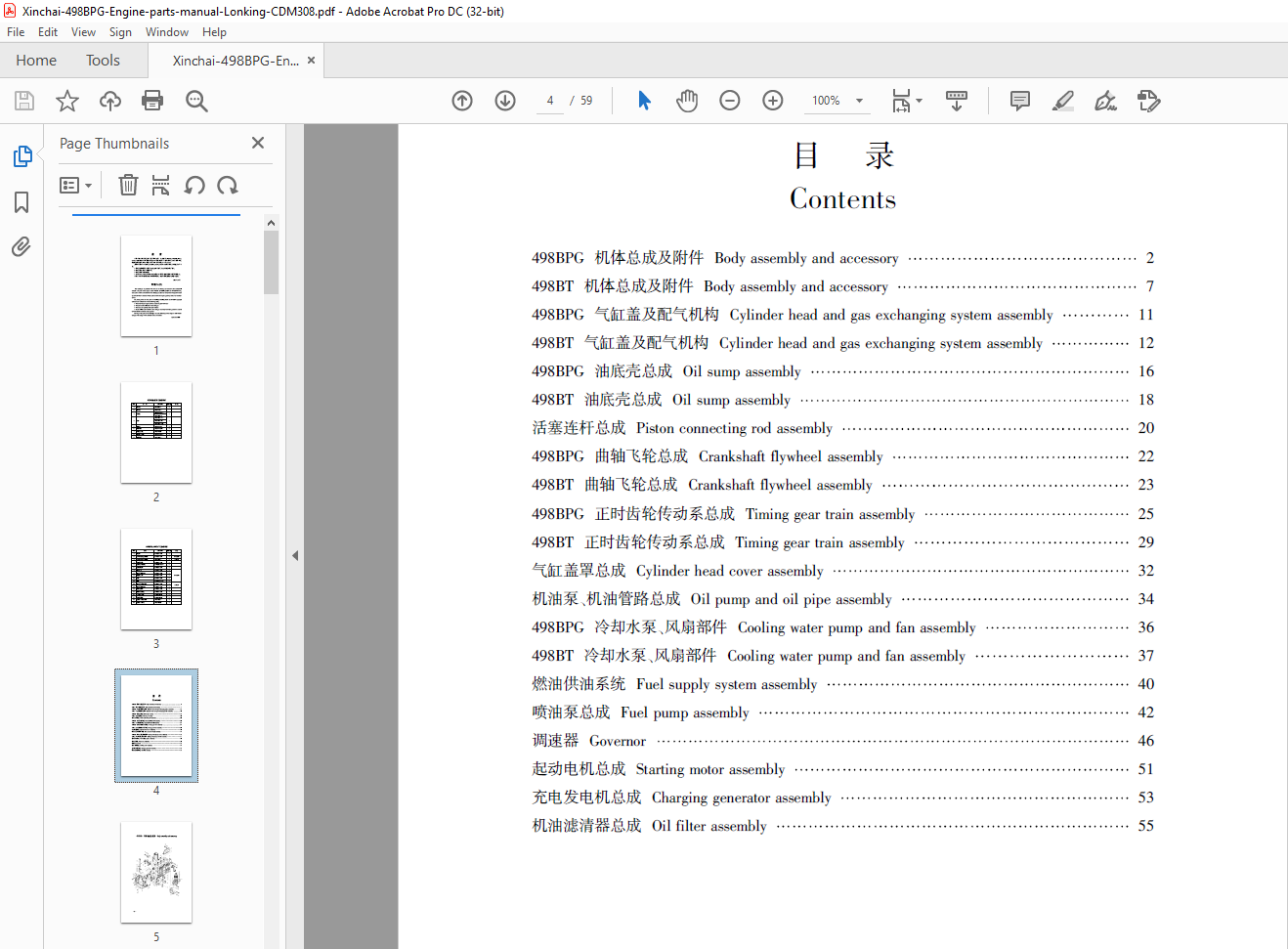The height and width of the screenshot is (949, 1288).
Task: Click the Contents heading text
Action: [843, 199]
